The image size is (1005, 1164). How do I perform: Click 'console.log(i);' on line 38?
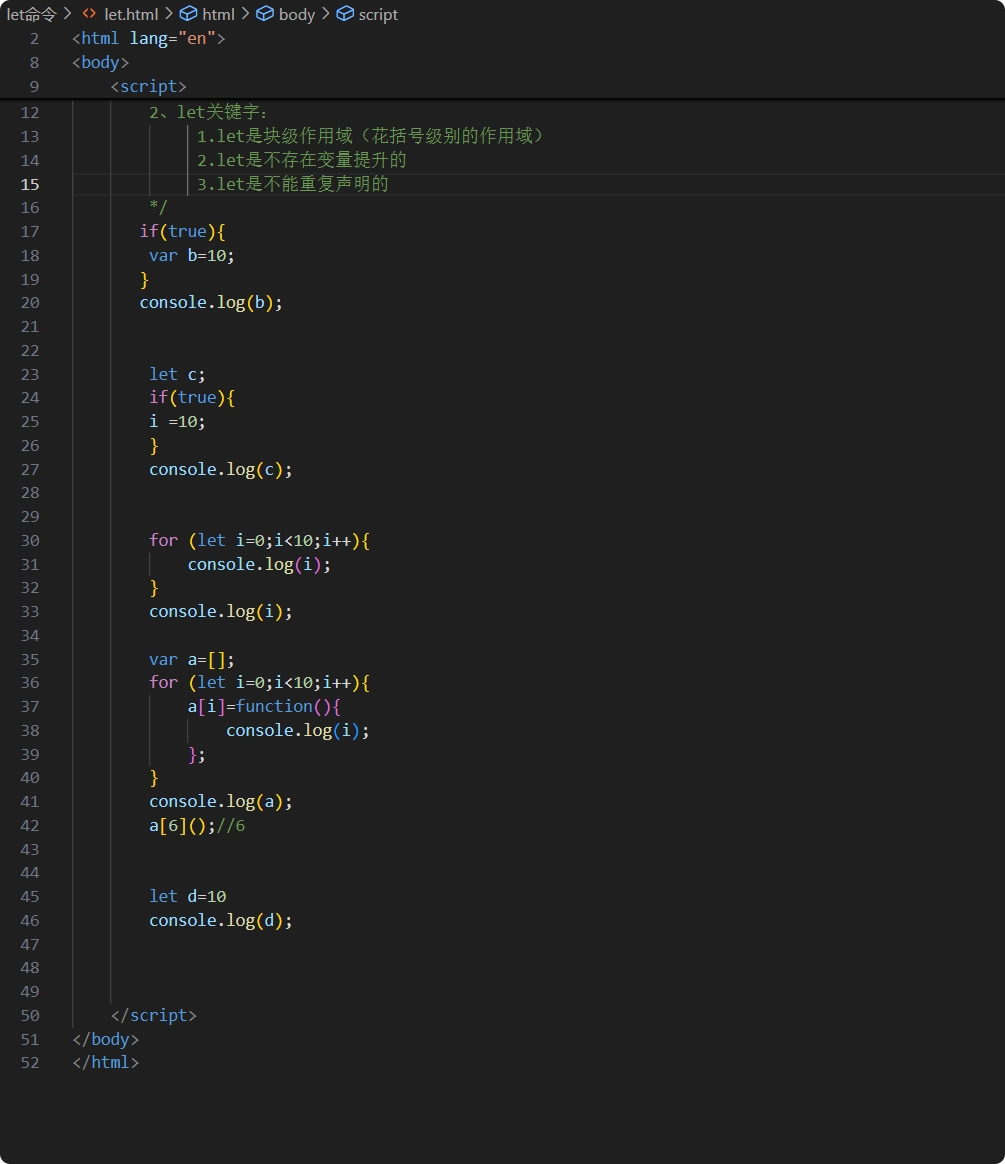(298, 730)
